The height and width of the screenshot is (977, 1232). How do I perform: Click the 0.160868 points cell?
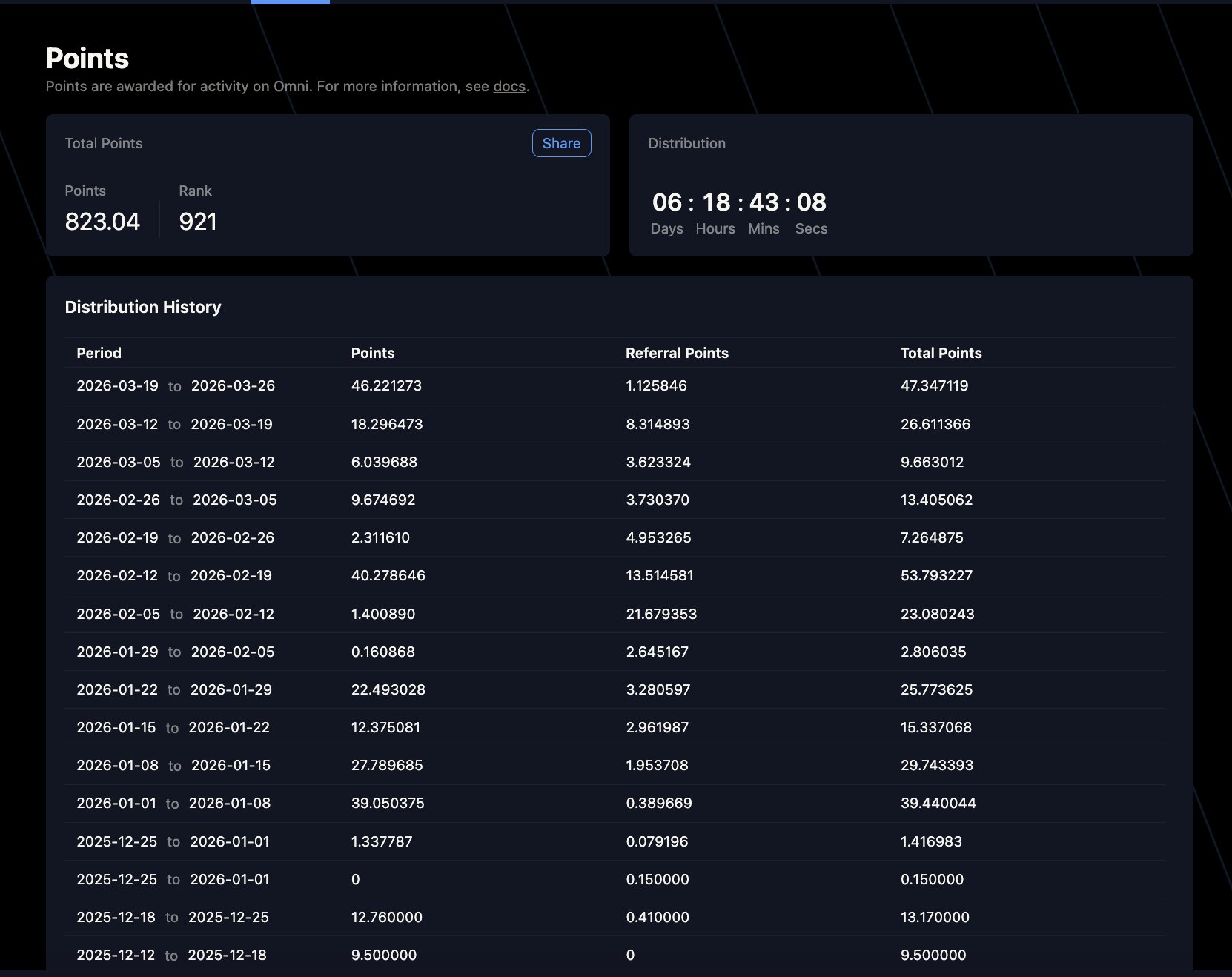pyautogui.click(x=382, y=652)
